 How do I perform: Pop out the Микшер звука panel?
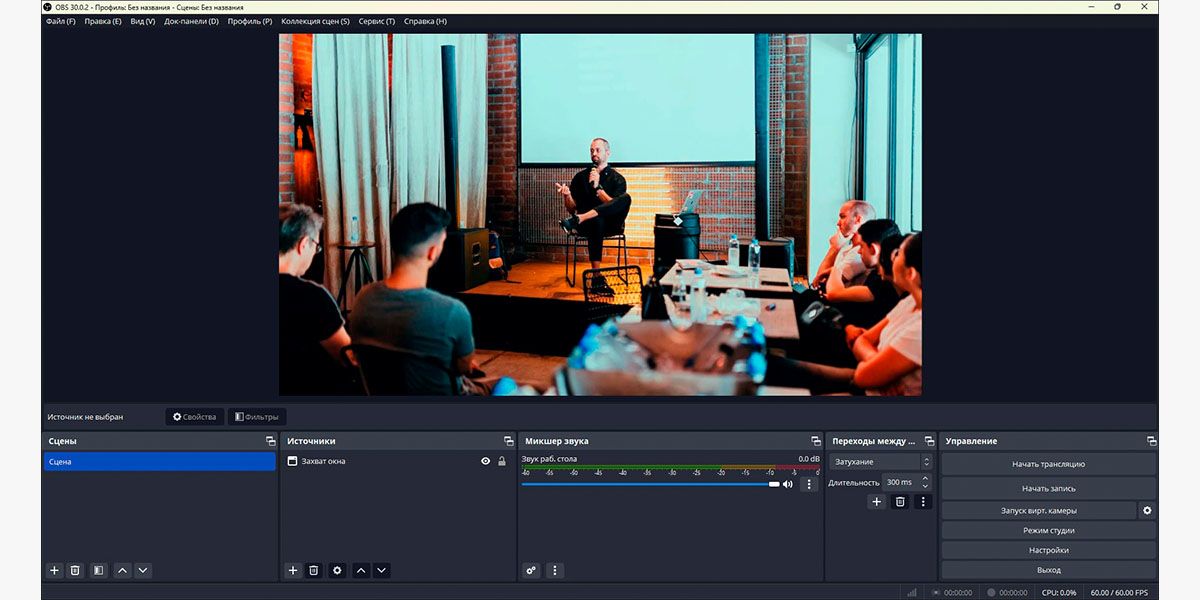coord(815,440)
